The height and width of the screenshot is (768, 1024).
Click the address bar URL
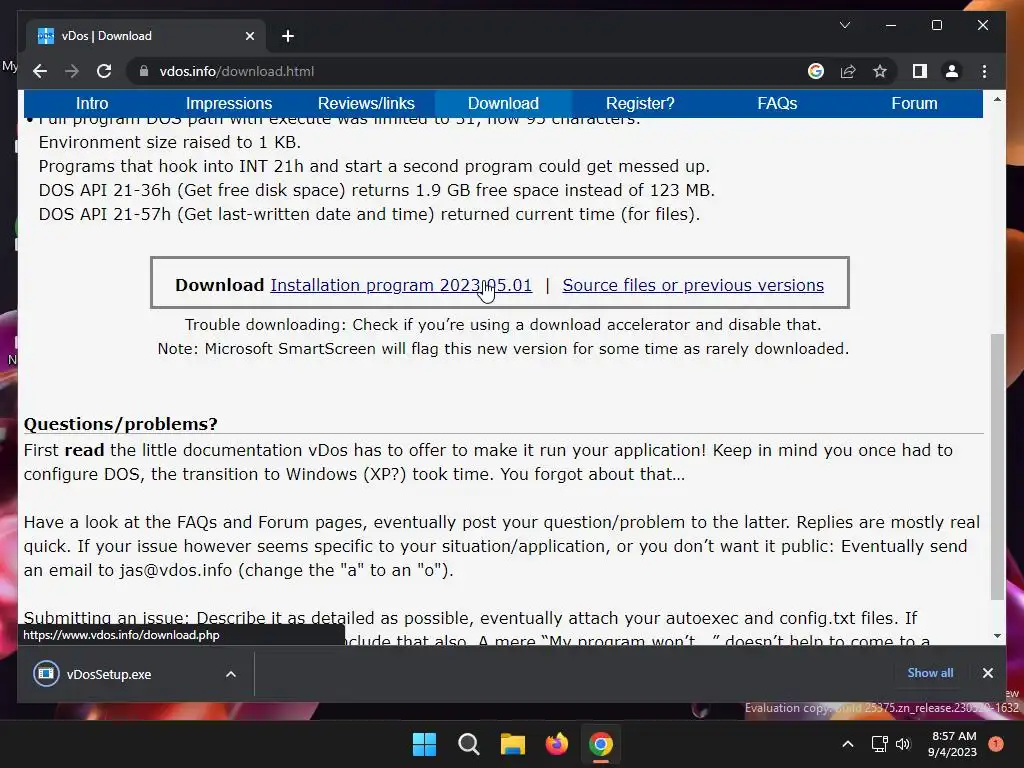[x=236, y=71]
